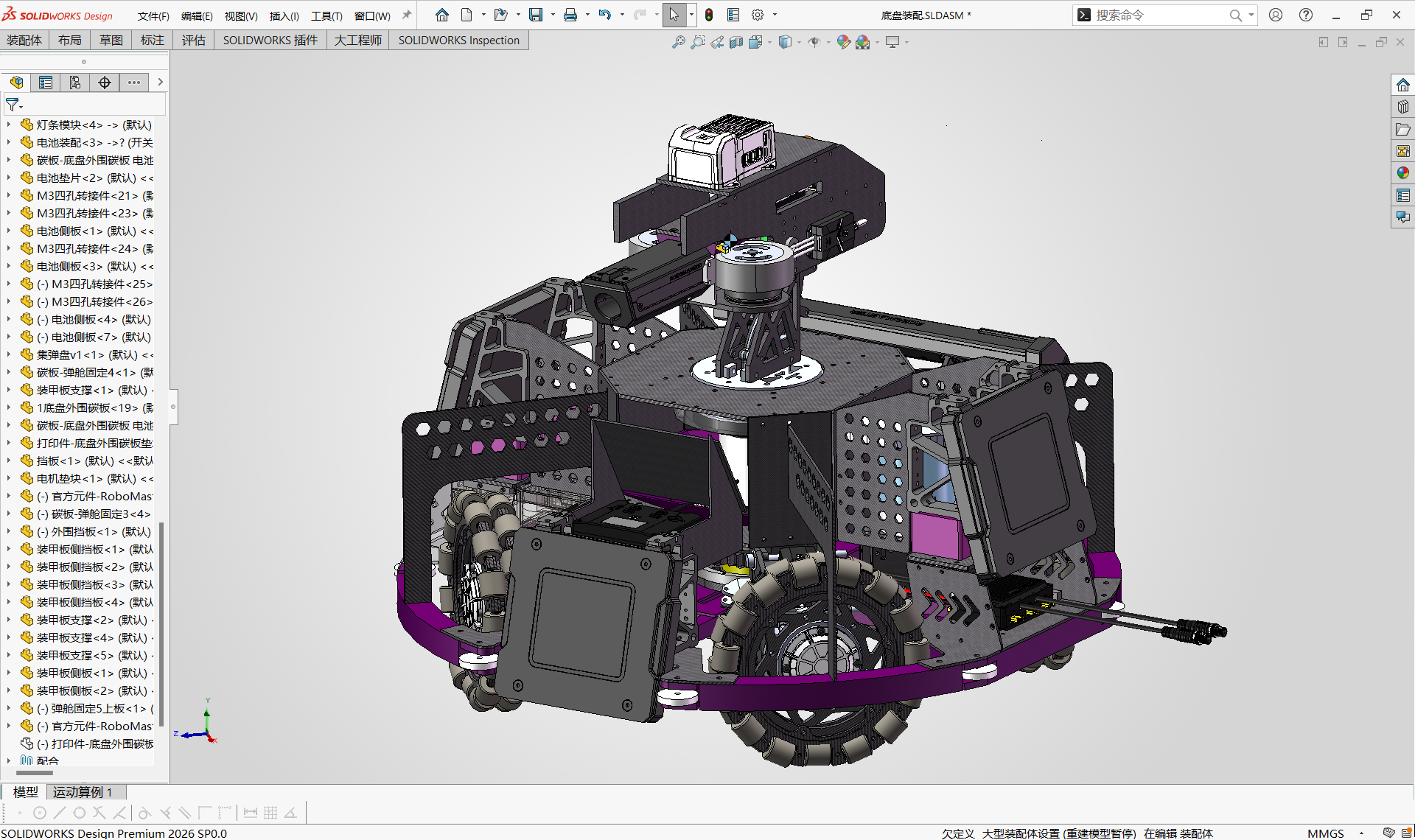Image resolution: width=1415 pixels, height=840 pixels.
Task: Switch to the 评估 ribbon tab
Action: [x=194, y=41]
